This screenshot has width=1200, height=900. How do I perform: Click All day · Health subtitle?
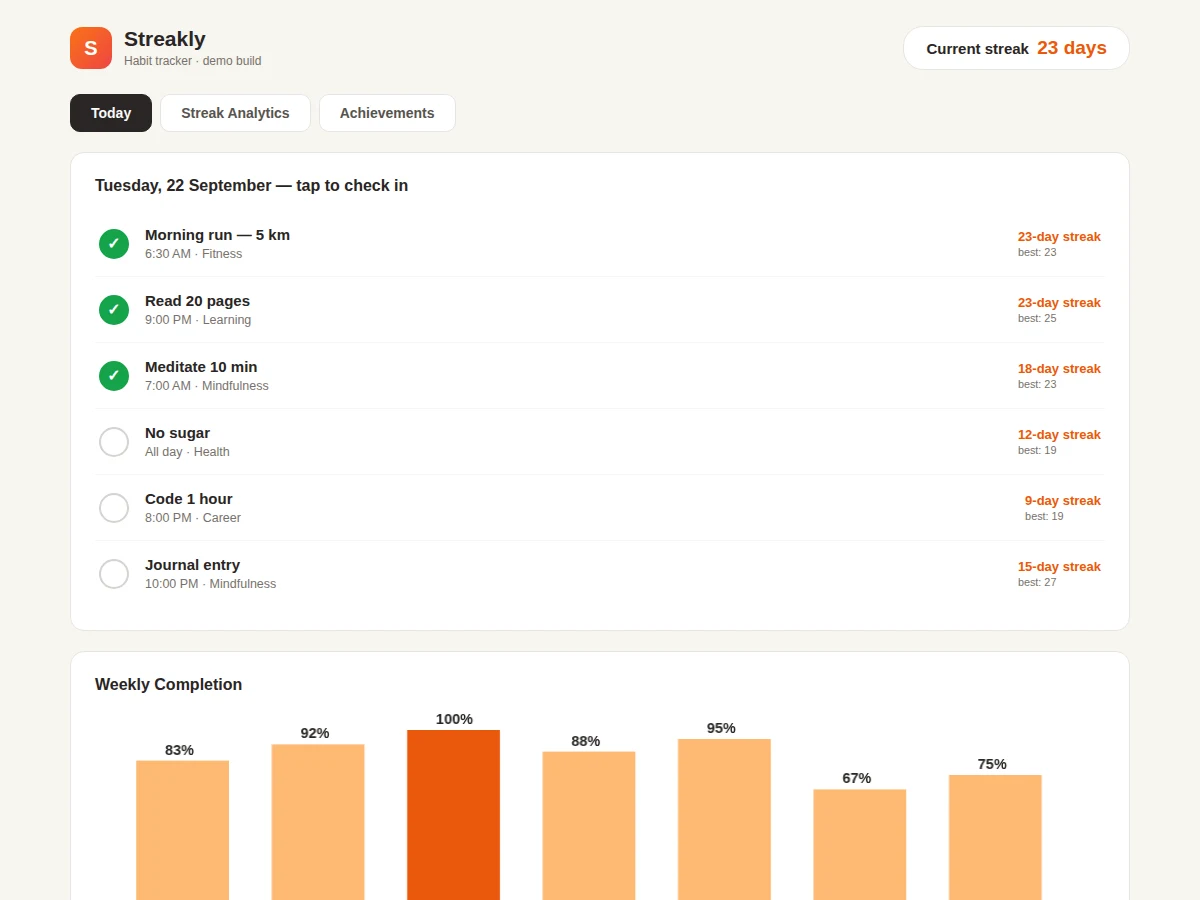tap(187, 452)
